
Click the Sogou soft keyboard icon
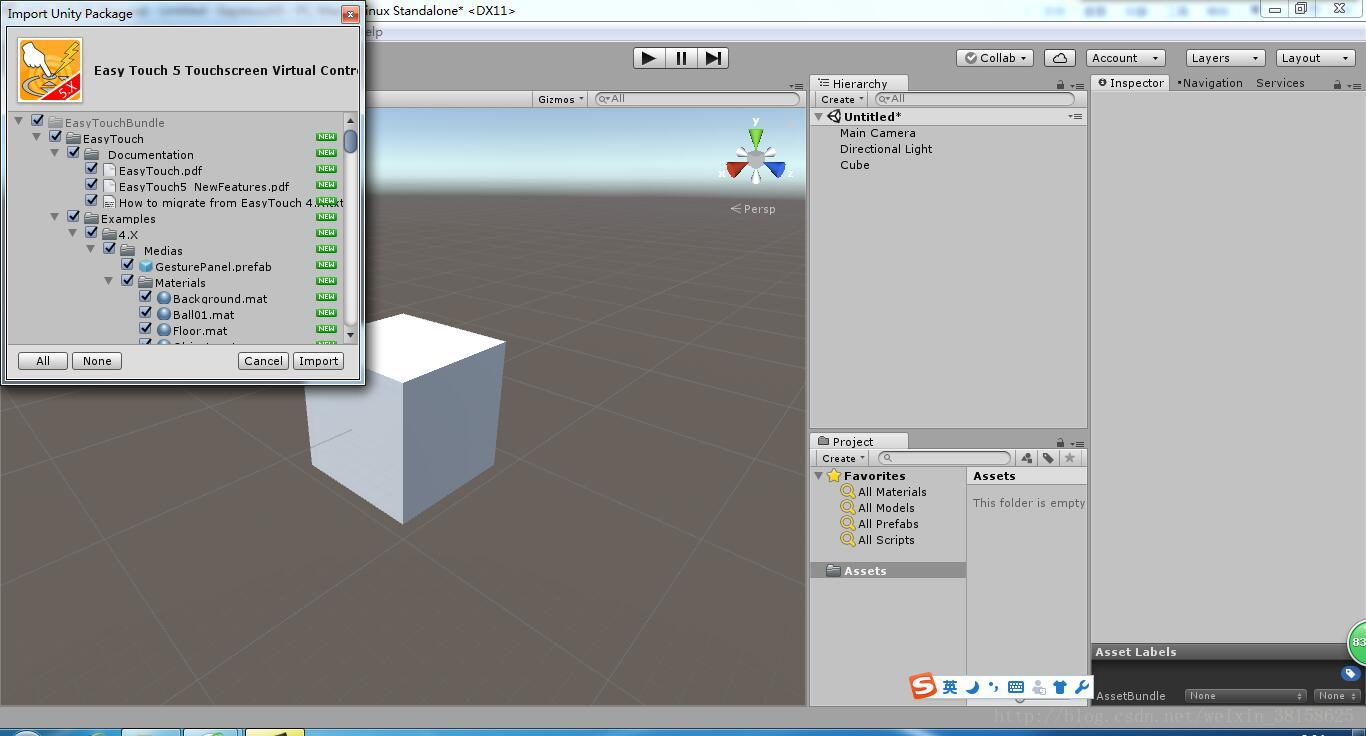(x=1016, y=687)
